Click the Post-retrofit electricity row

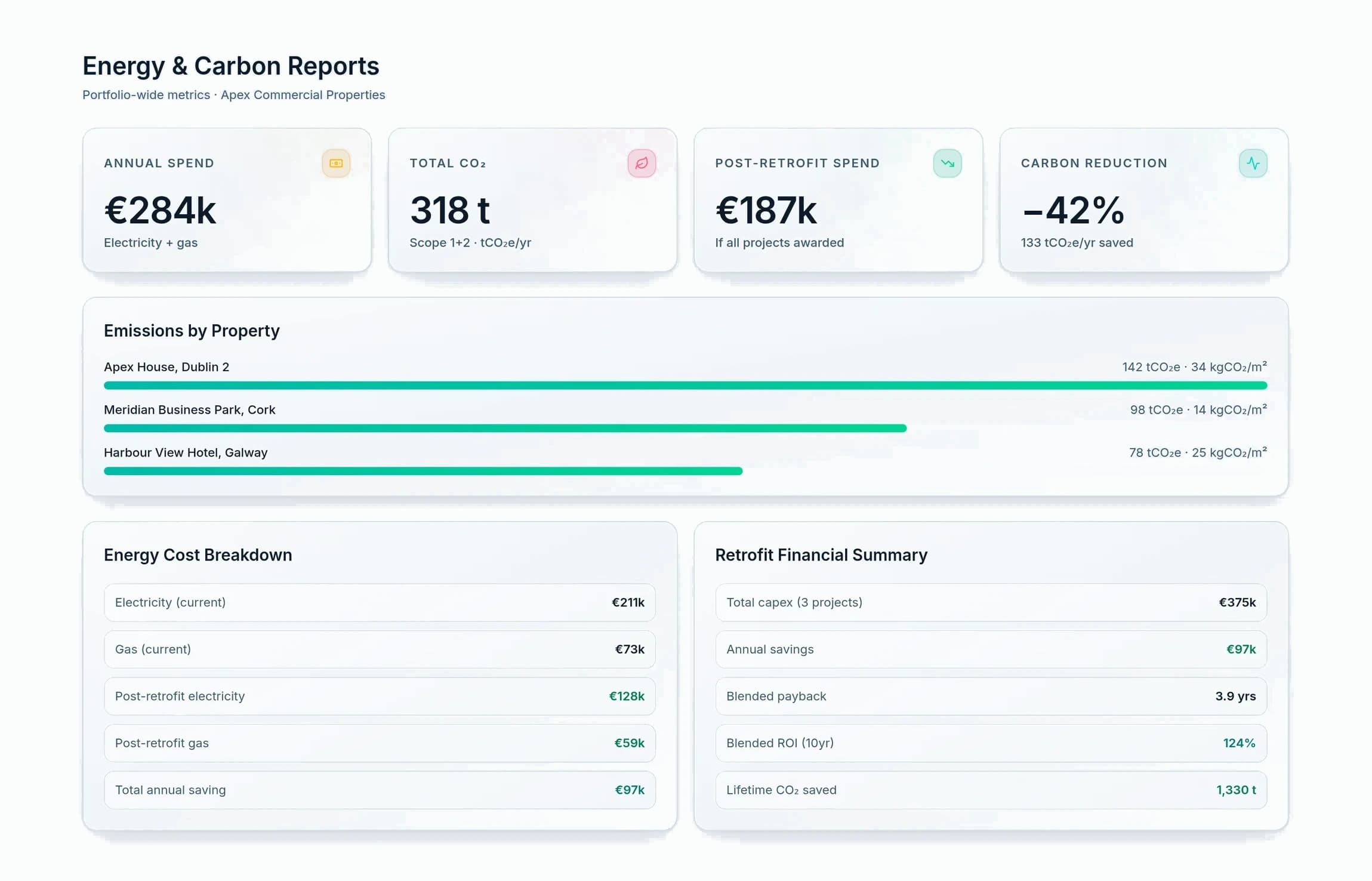[x=380, y=697]
